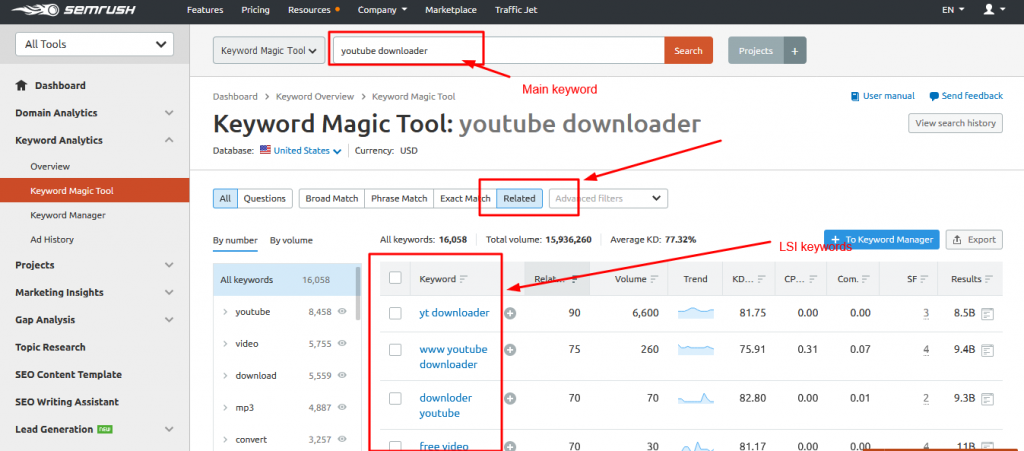Select the Related match tab

(519, 198)
